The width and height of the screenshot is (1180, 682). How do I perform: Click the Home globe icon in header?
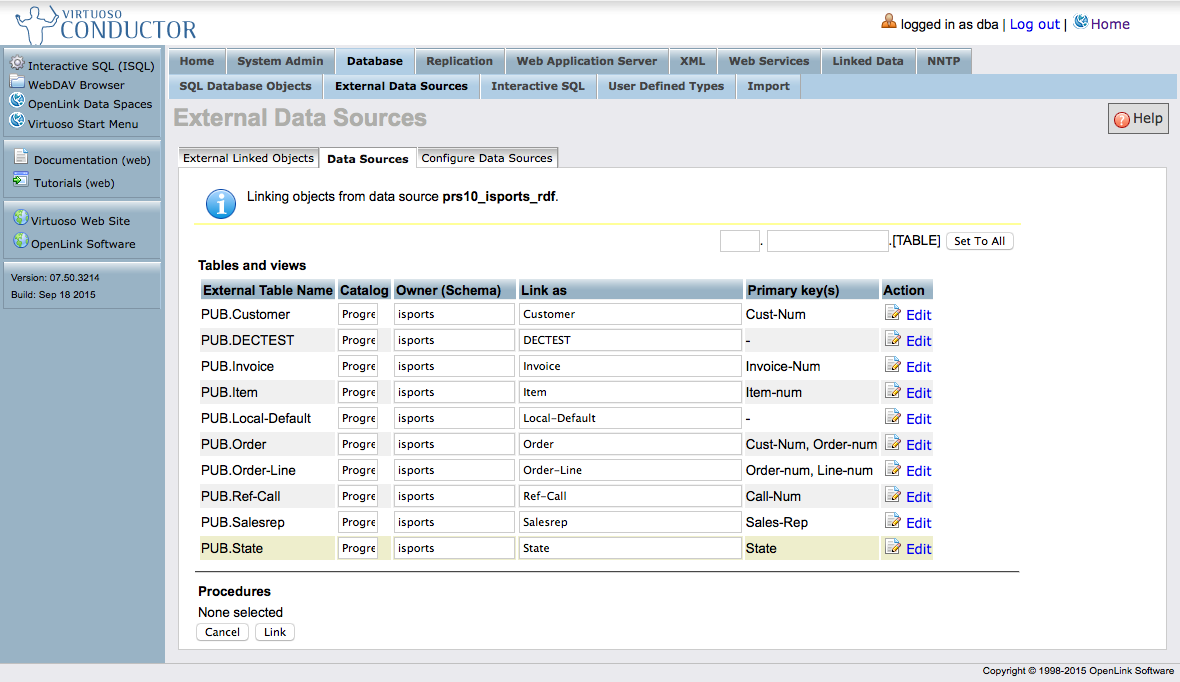[1080, 23]
